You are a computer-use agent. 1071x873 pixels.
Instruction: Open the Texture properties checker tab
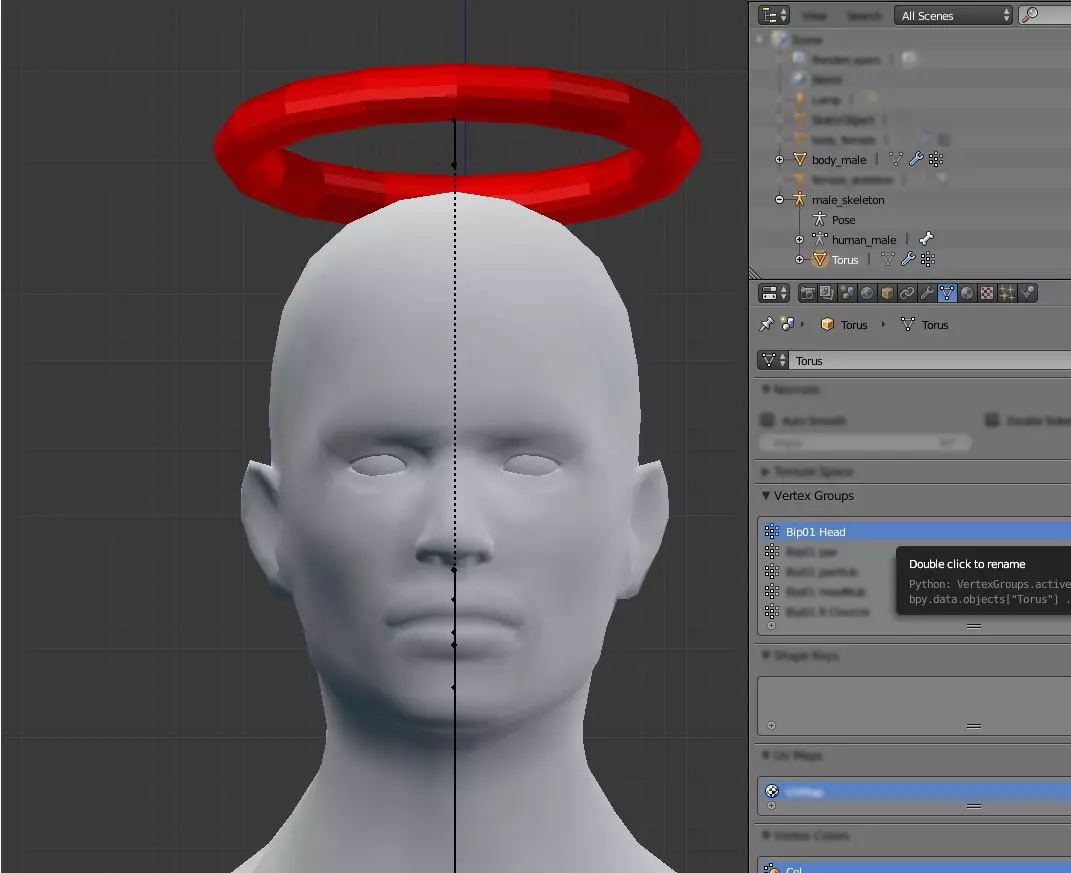point(986,293)
